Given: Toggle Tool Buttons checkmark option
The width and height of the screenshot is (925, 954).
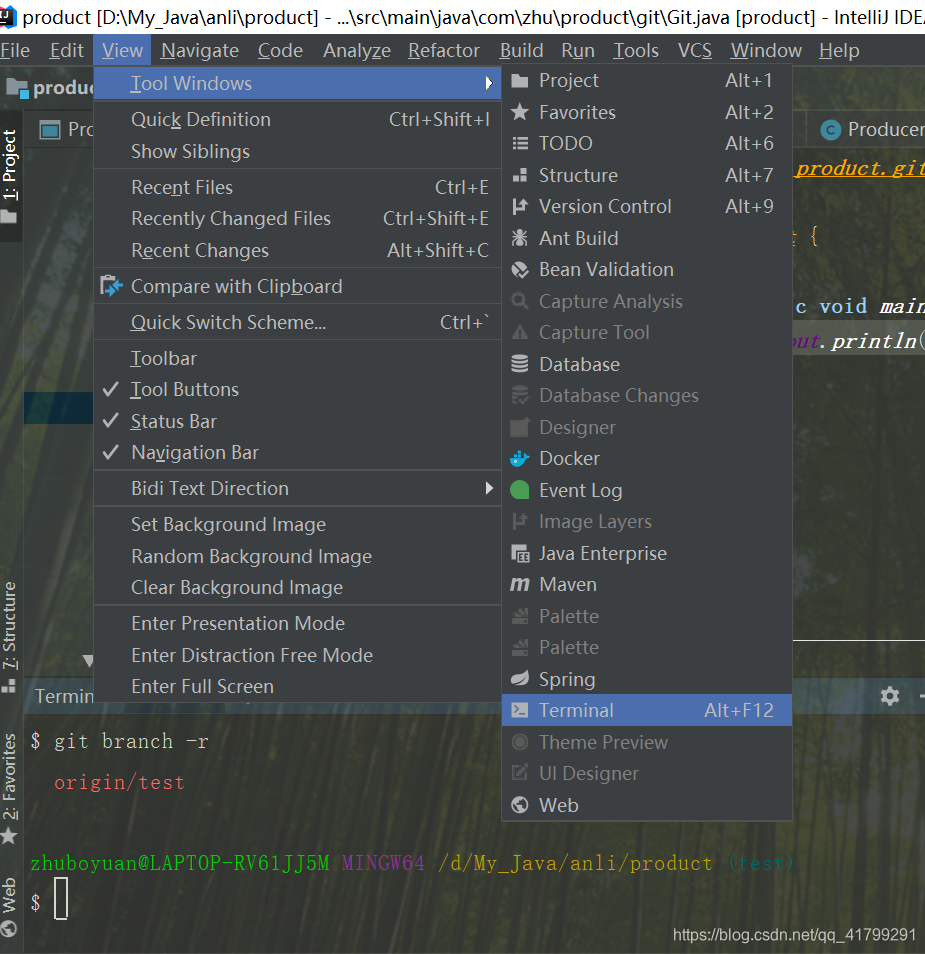Looking at the screenshot, I should [x=298, y=389].
